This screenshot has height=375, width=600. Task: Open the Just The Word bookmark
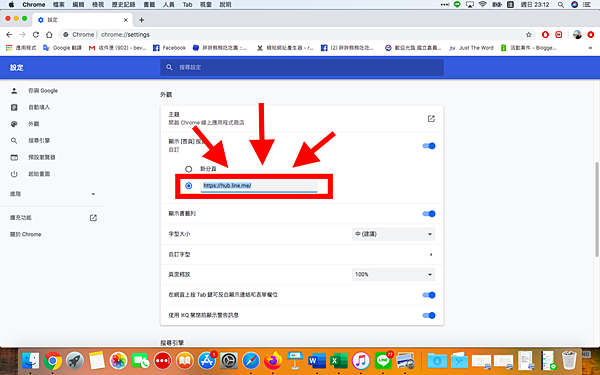click(x=471, y=48)
